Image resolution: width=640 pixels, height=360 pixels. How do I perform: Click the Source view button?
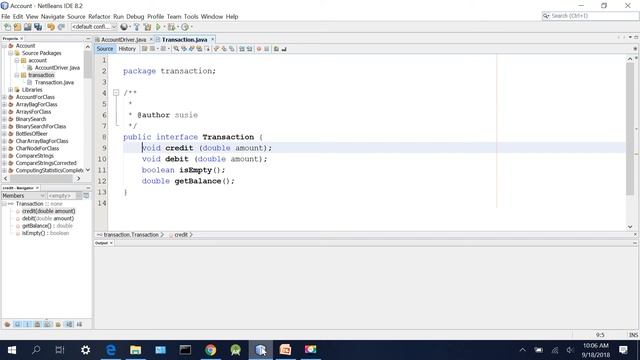105,49
